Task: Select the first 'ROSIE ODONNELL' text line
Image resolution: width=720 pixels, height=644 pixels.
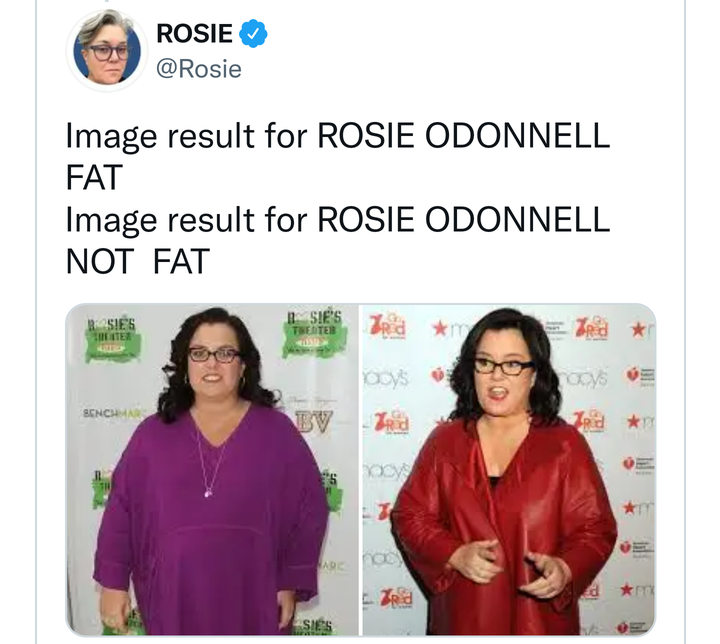Action: 463,136
